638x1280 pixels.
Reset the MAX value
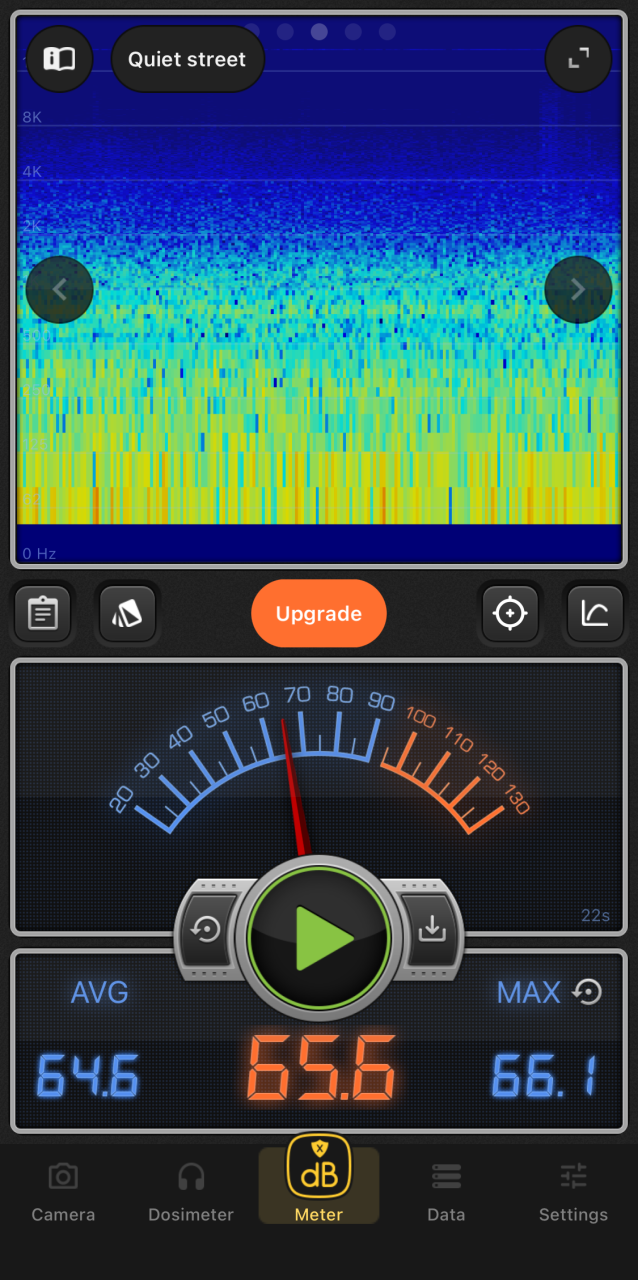click(x=587, y=992)
